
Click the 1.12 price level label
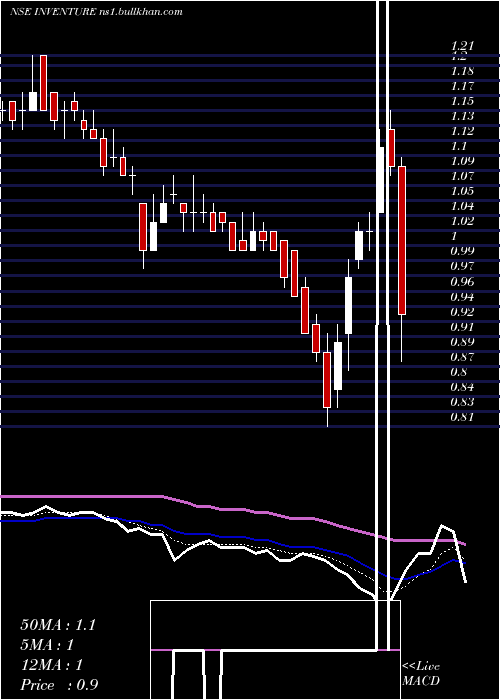(x=462, y=131)
